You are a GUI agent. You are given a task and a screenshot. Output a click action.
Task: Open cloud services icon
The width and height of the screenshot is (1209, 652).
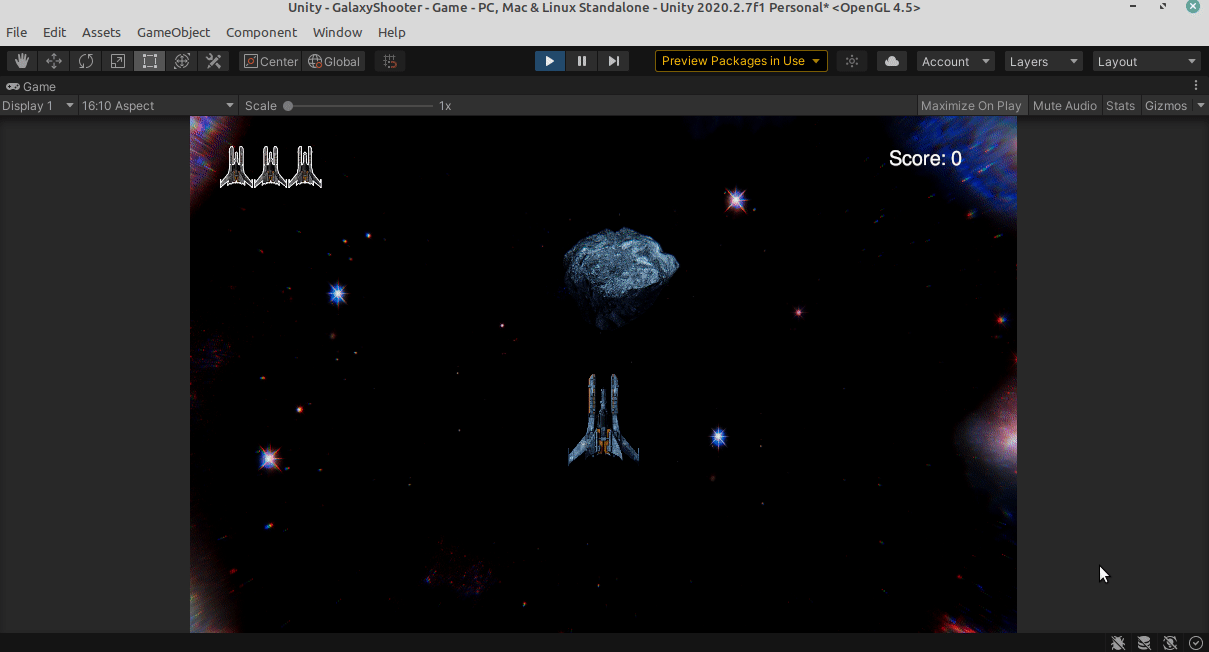coord(892,61)
